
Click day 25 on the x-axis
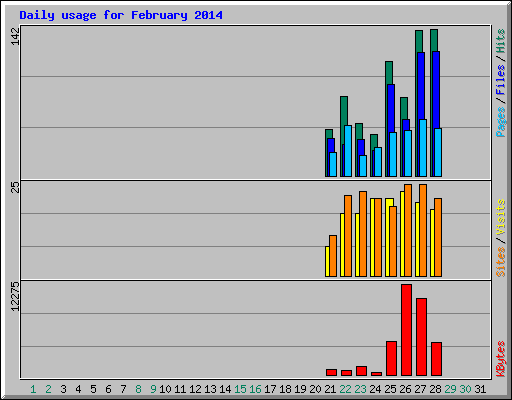(390, 389)
